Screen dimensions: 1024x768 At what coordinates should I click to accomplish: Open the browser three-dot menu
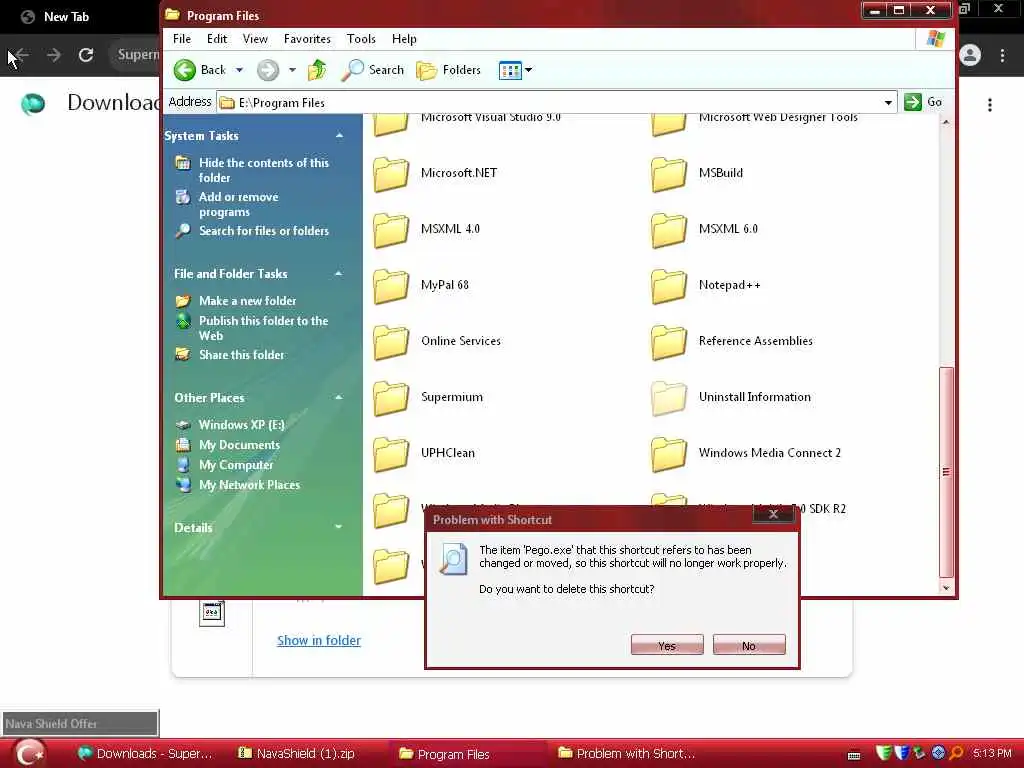click(x=1002, y=56)
